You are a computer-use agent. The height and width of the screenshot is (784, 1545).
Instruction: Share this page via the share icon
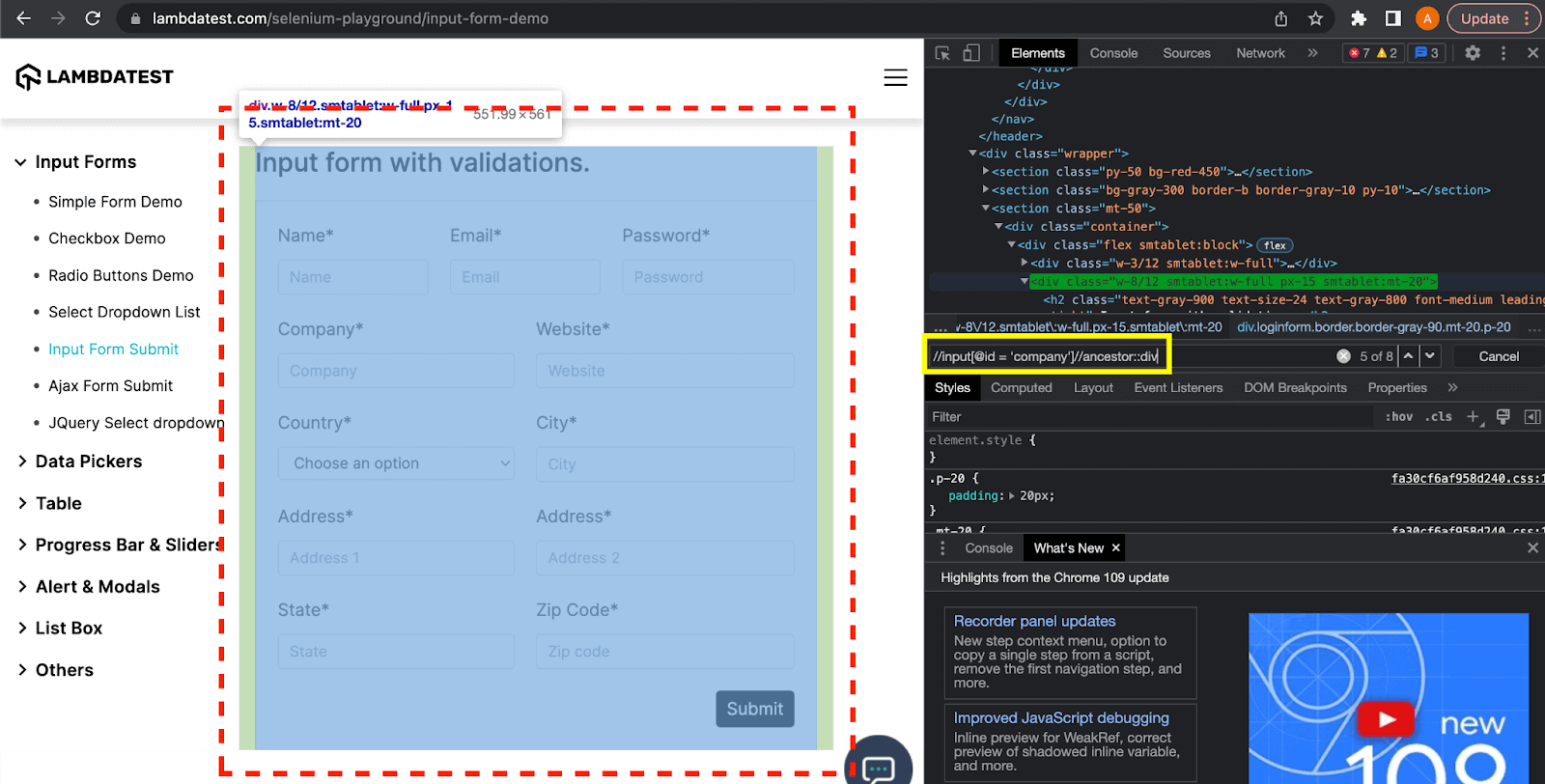(x=1280, y=18)
